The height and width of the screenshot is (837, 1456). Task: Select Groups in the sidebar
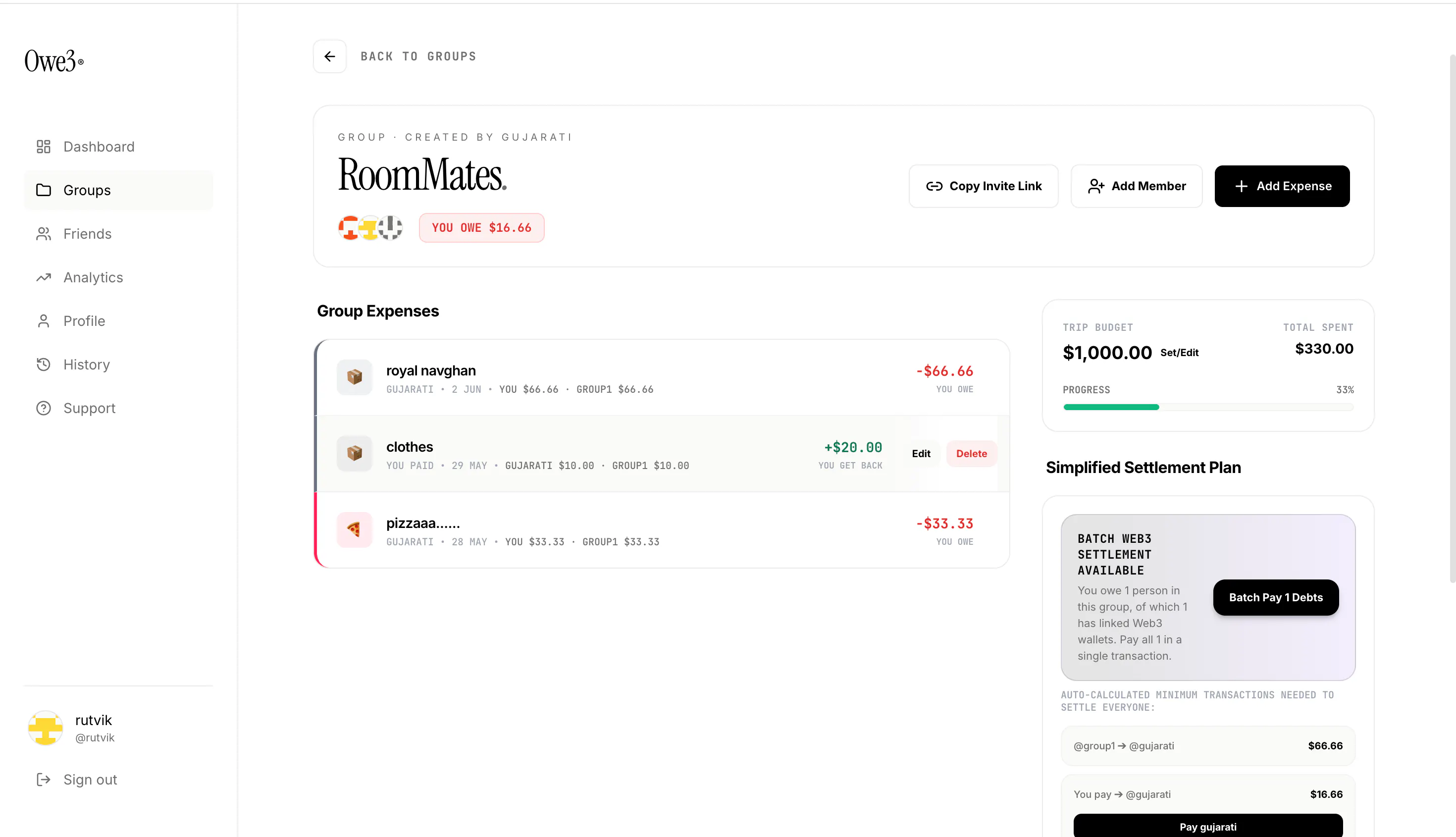coord(118,190)
